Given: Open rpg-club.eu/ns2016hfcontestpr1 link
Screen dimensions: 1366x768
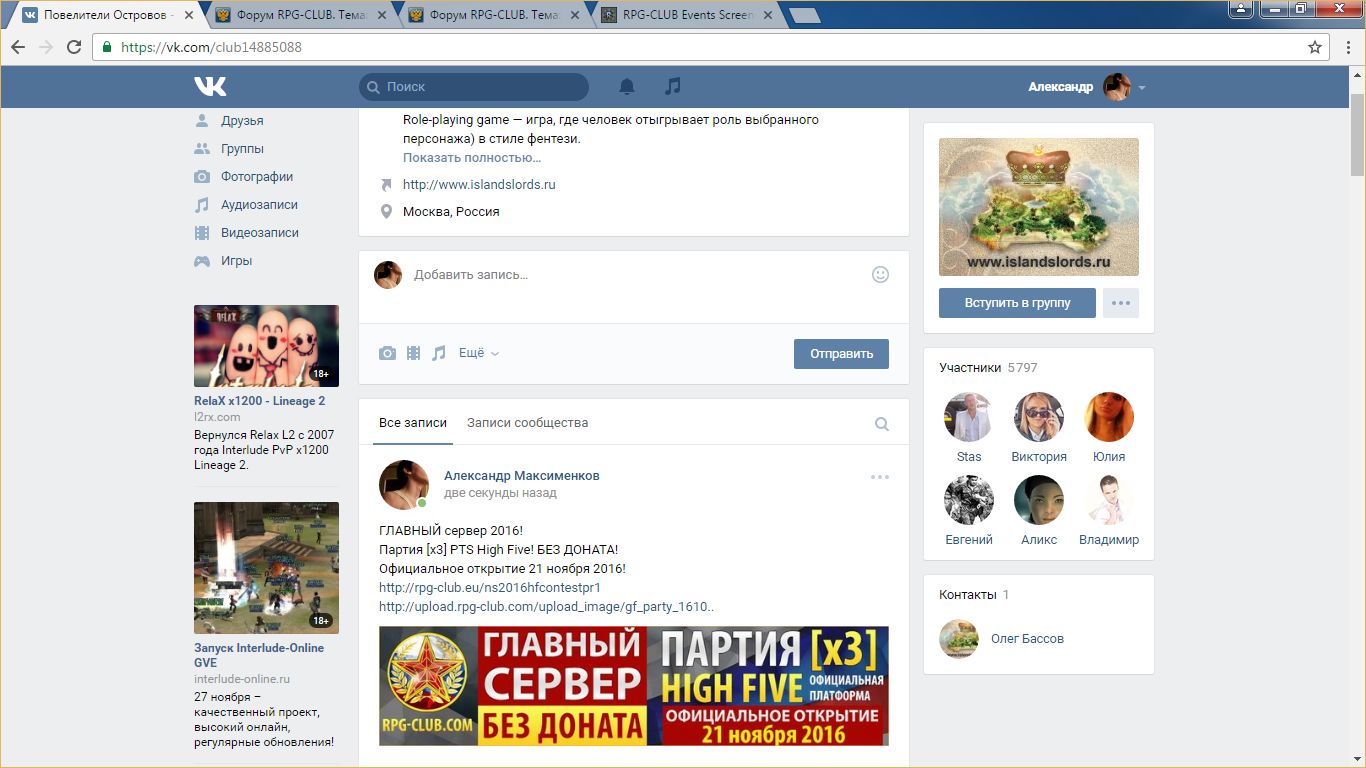Looking at the screenshot, I should [490, 587].
